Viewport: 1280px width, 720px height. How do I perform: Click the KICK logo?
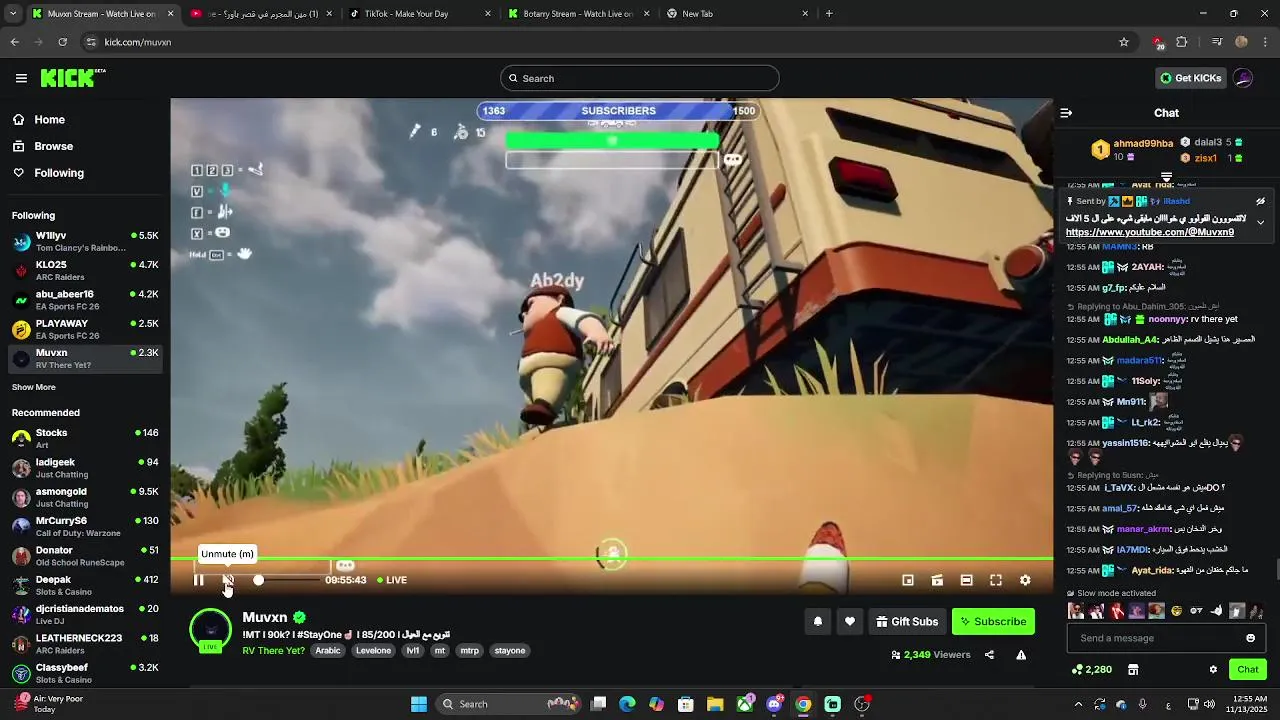point(73,78)
